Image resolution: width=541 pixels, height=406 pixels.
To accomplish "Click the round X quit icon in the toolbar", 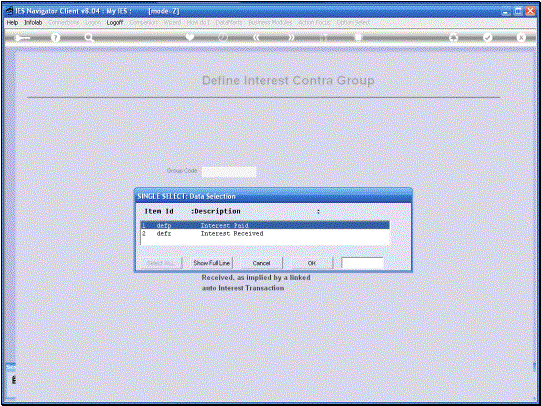I will (521, 37).
